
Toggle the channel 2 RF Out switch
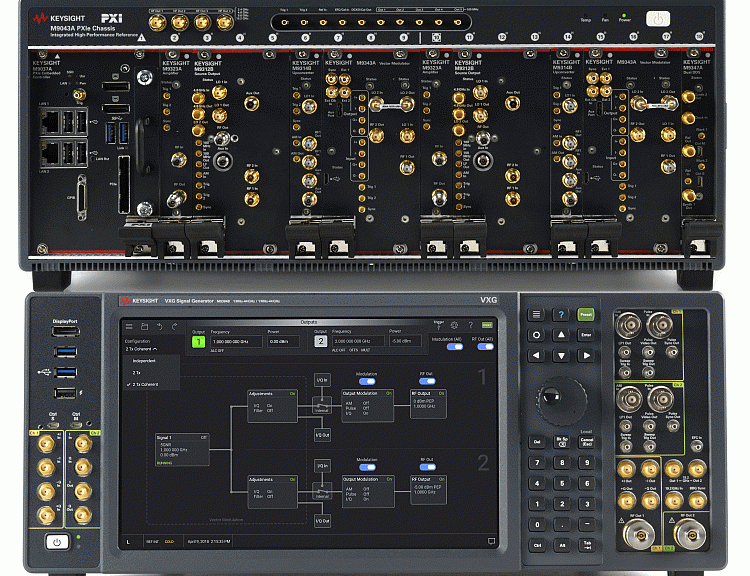pos(427,467)
